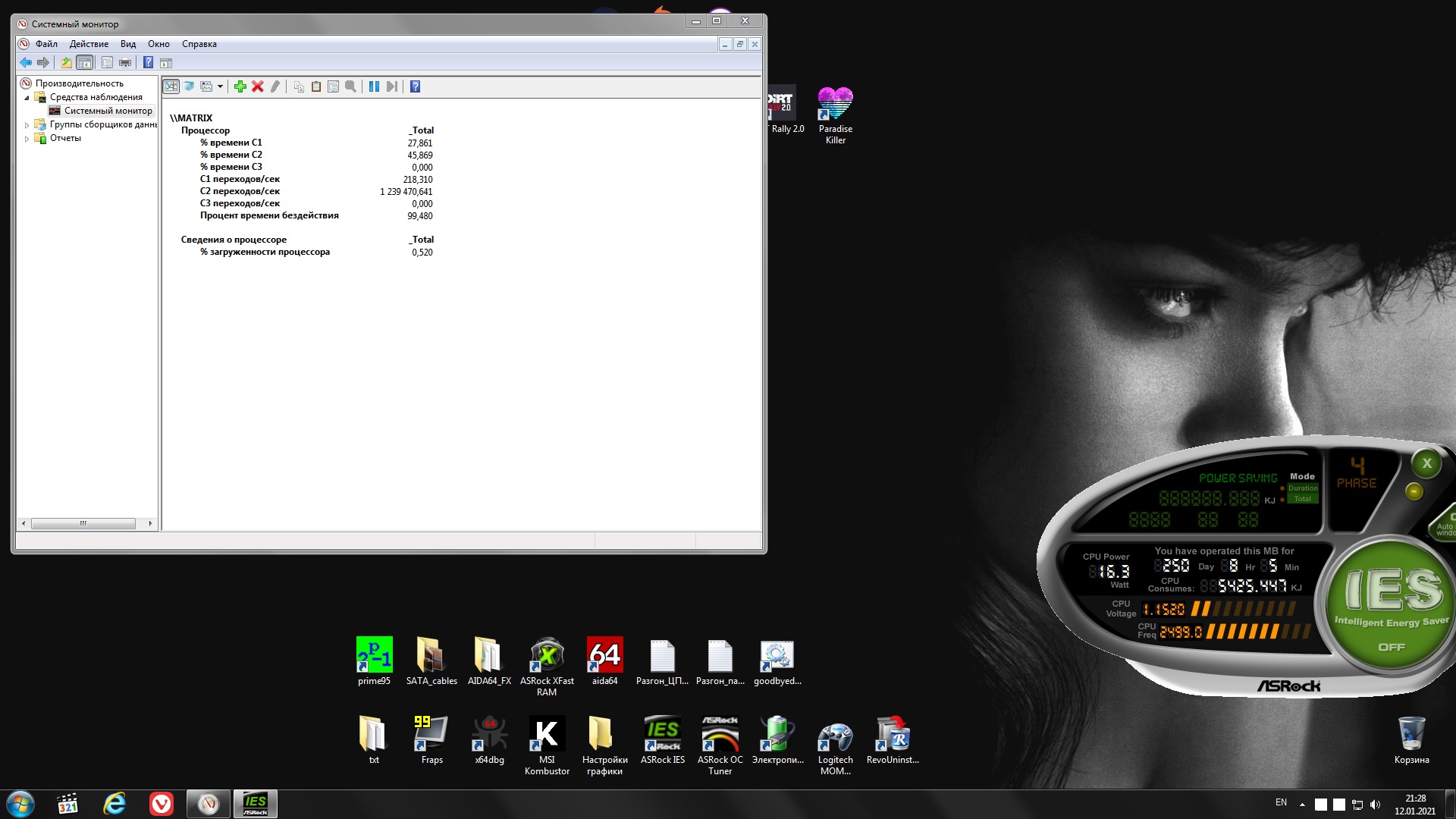1456x819 pixels.
Task: Open the Действие menu
Action: coord(89,44)
